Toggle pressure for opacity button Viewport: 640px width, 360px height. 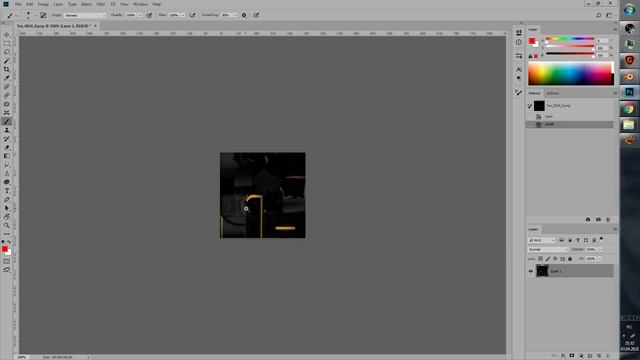pos(149,15)
